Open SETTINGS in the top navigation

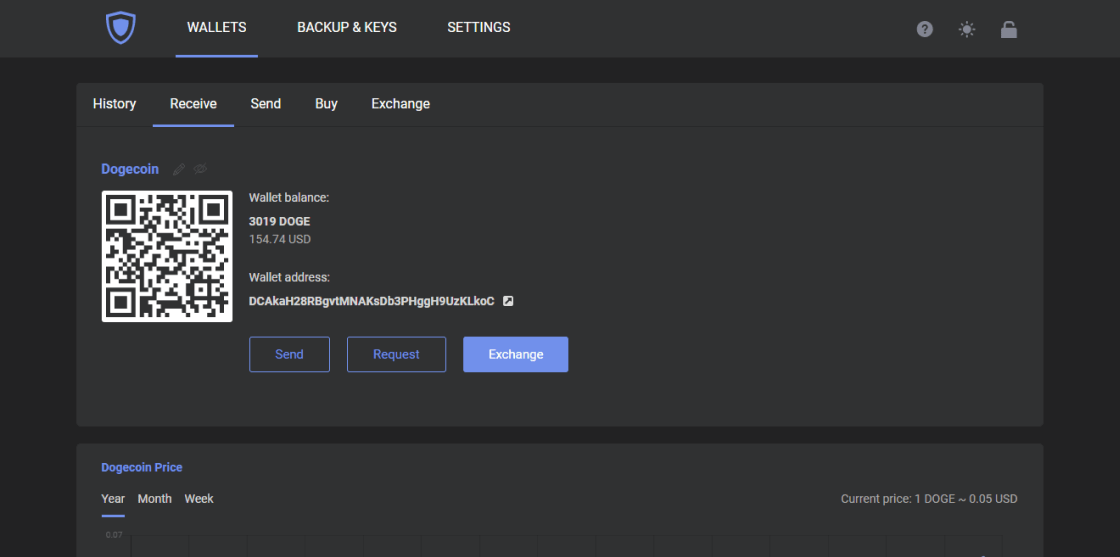tap(479, 28)
